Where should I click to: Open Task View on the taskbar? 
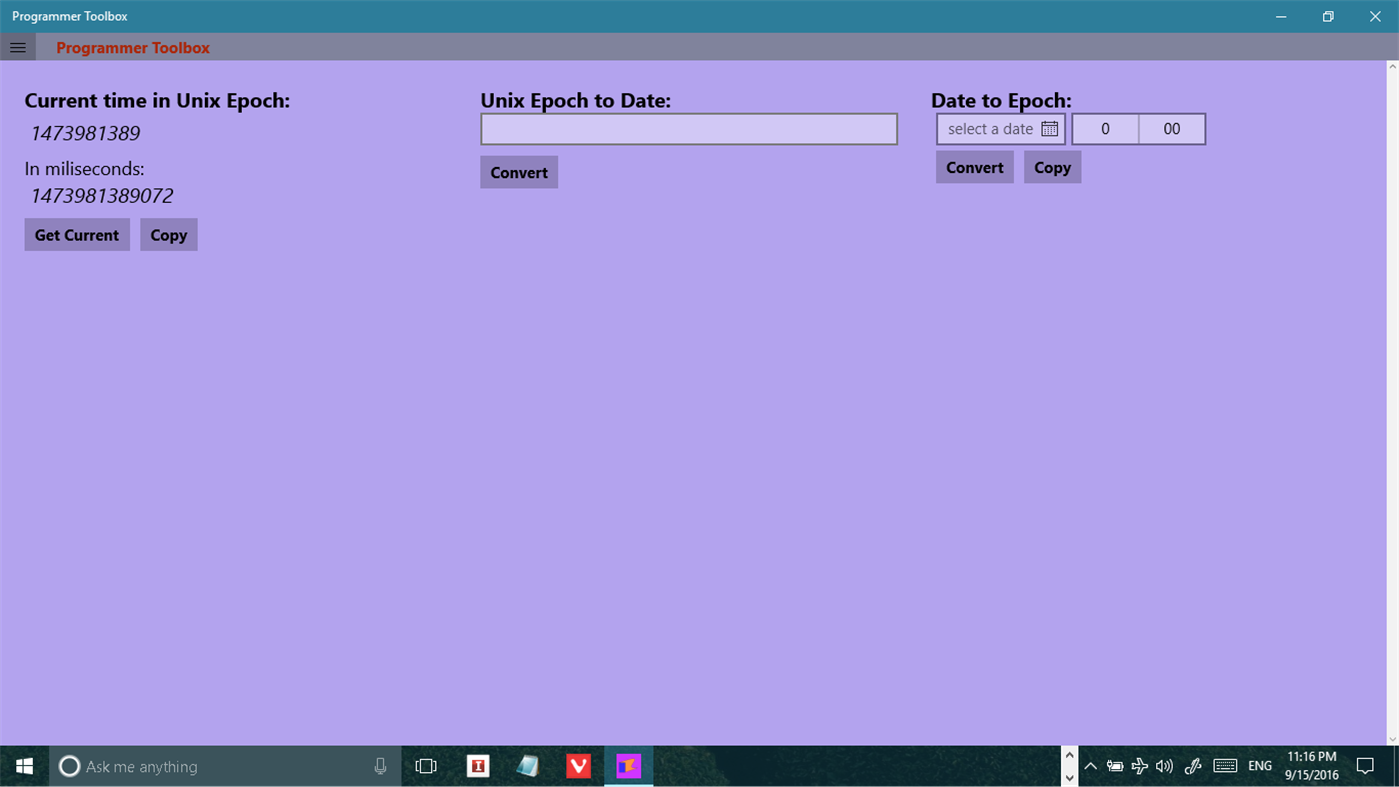[426, 766]
